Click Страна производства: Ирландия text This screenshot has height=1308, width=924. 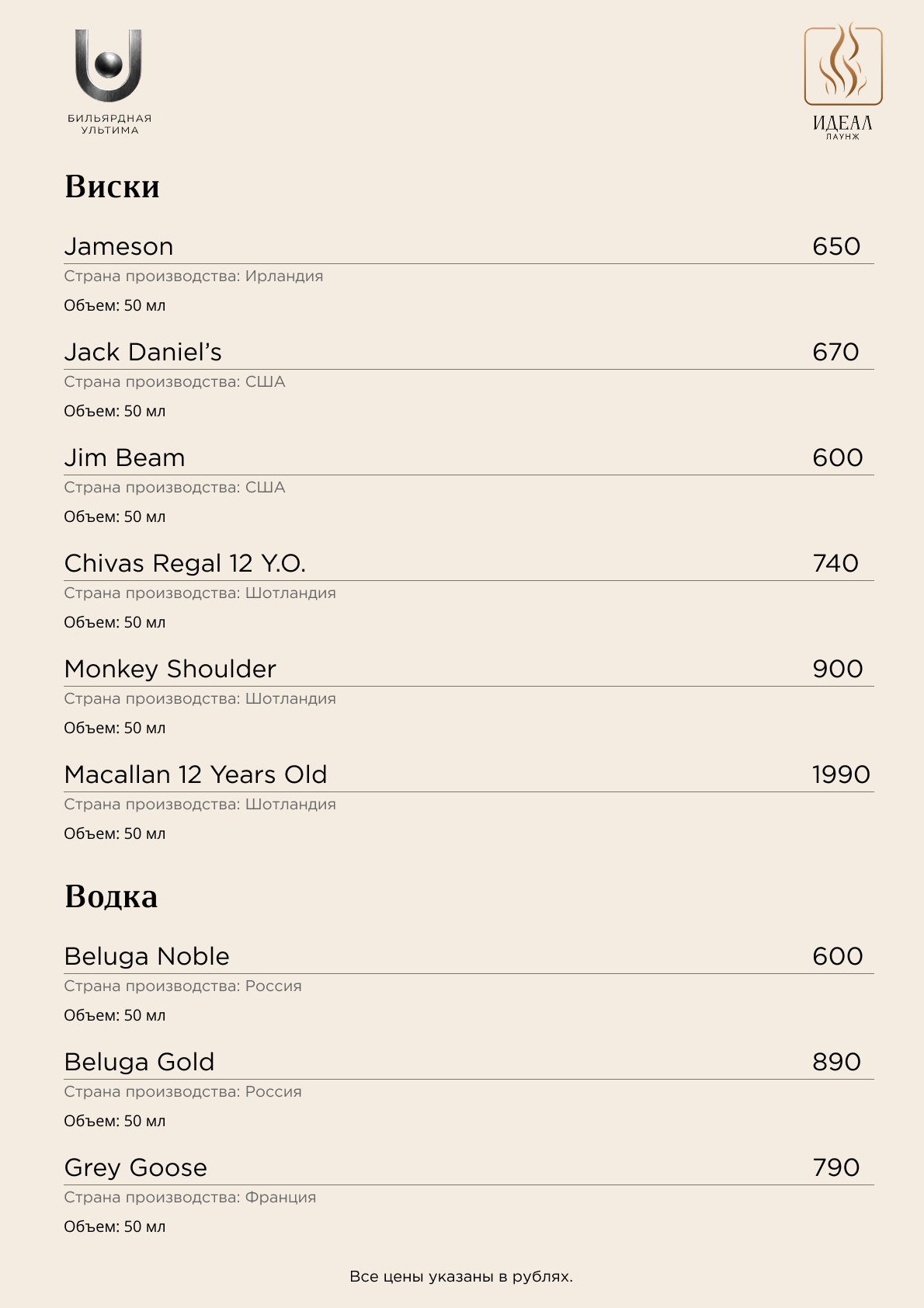[x=193, y=277]
